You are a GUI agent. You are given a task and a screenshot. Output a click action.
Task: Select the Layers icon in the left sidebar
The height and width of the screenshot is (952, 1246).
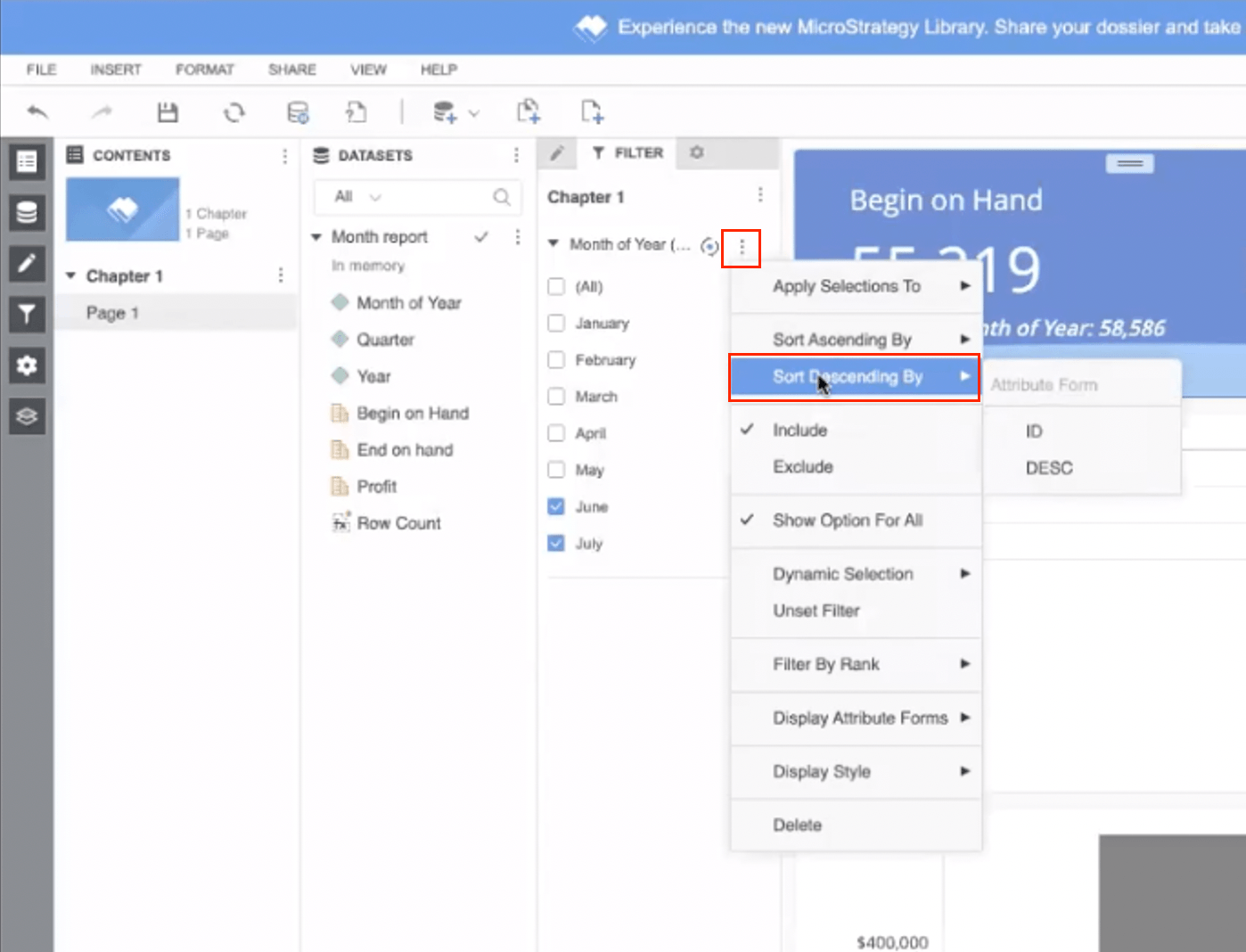point(27,416)
